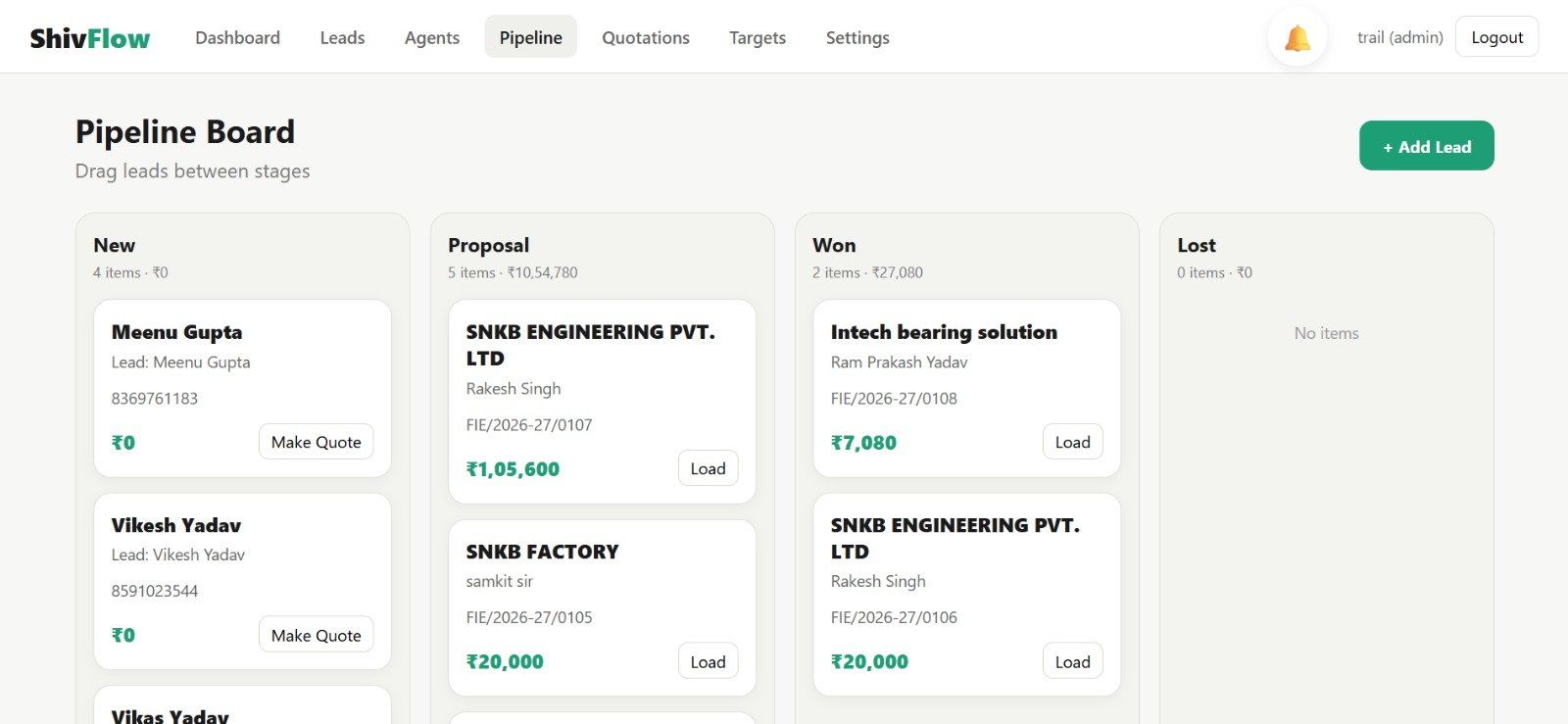
Task: Select the Meenu Gupta lead card title
Action: tap(176, 332)
